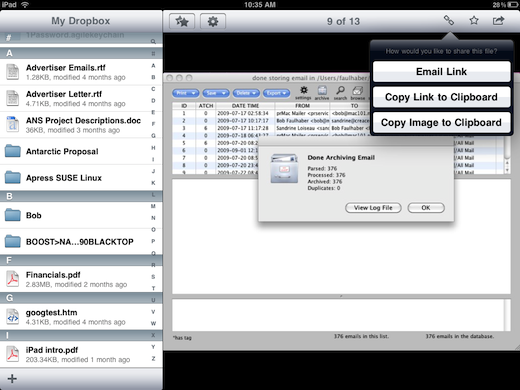
Task: Click the archive icon in toolbar
Action: click(322, 93)
